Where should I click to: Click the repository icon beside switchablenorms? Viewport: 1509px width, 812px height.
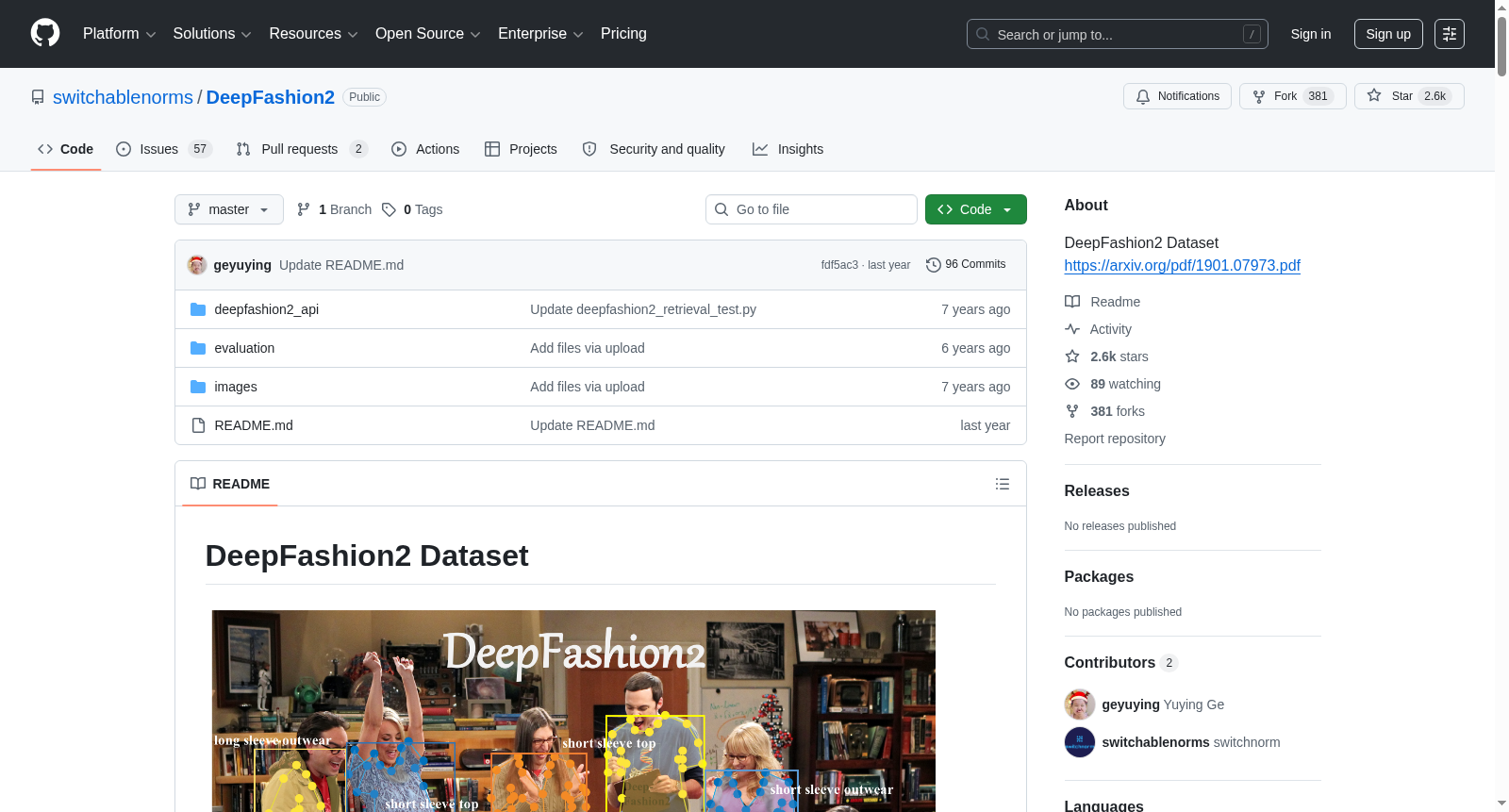click(x=38, y=97)
